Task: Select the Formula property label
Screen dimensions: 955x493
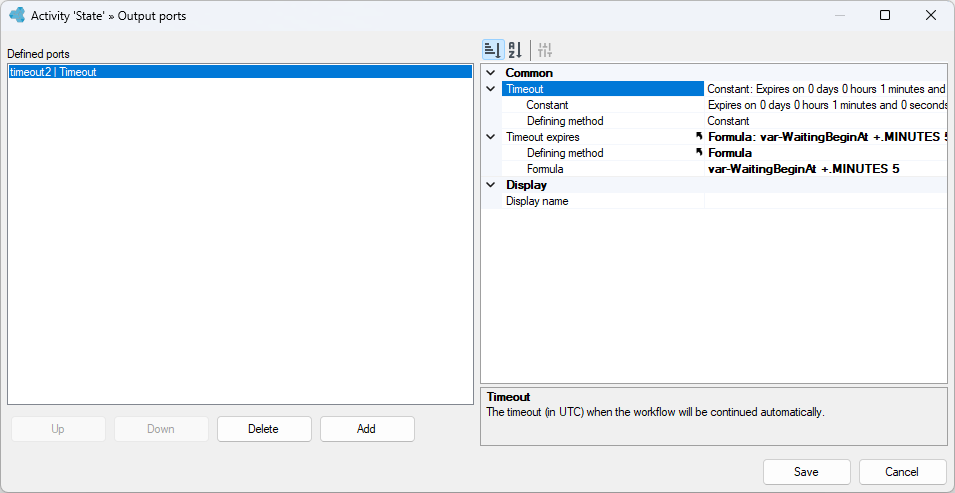Action: 545,169
